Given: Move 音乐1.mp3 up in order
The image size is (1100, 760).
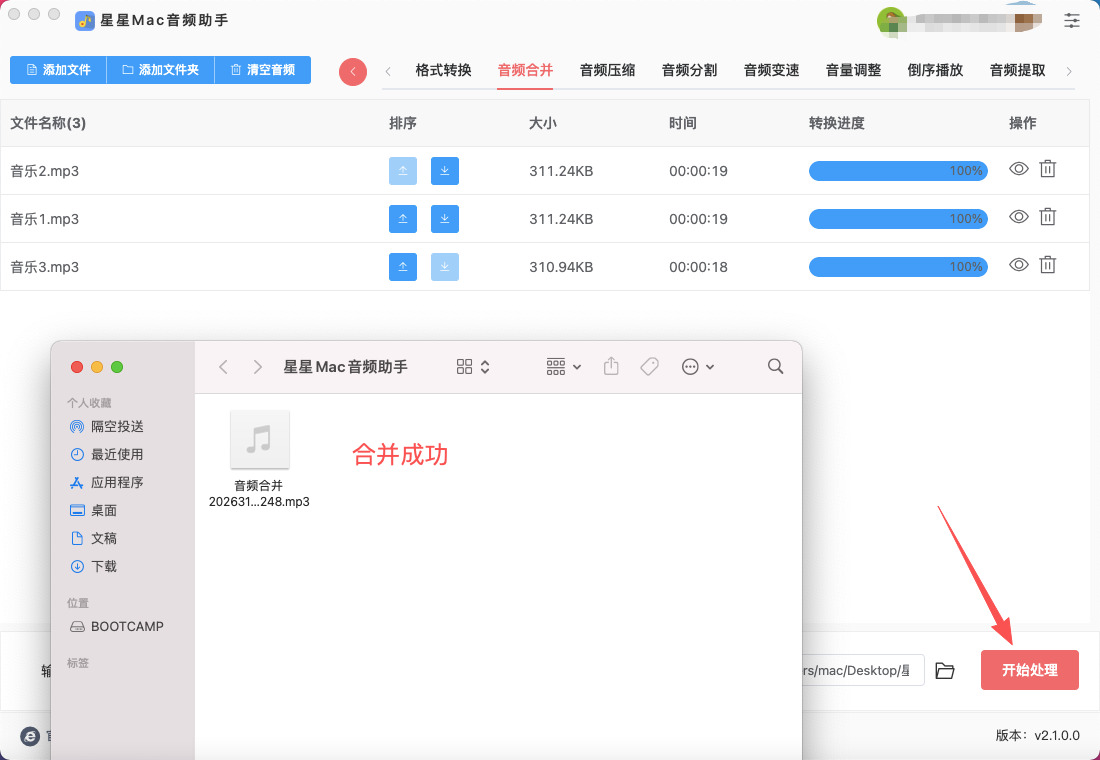Looking at the screenshot, I should pos(402,219).
